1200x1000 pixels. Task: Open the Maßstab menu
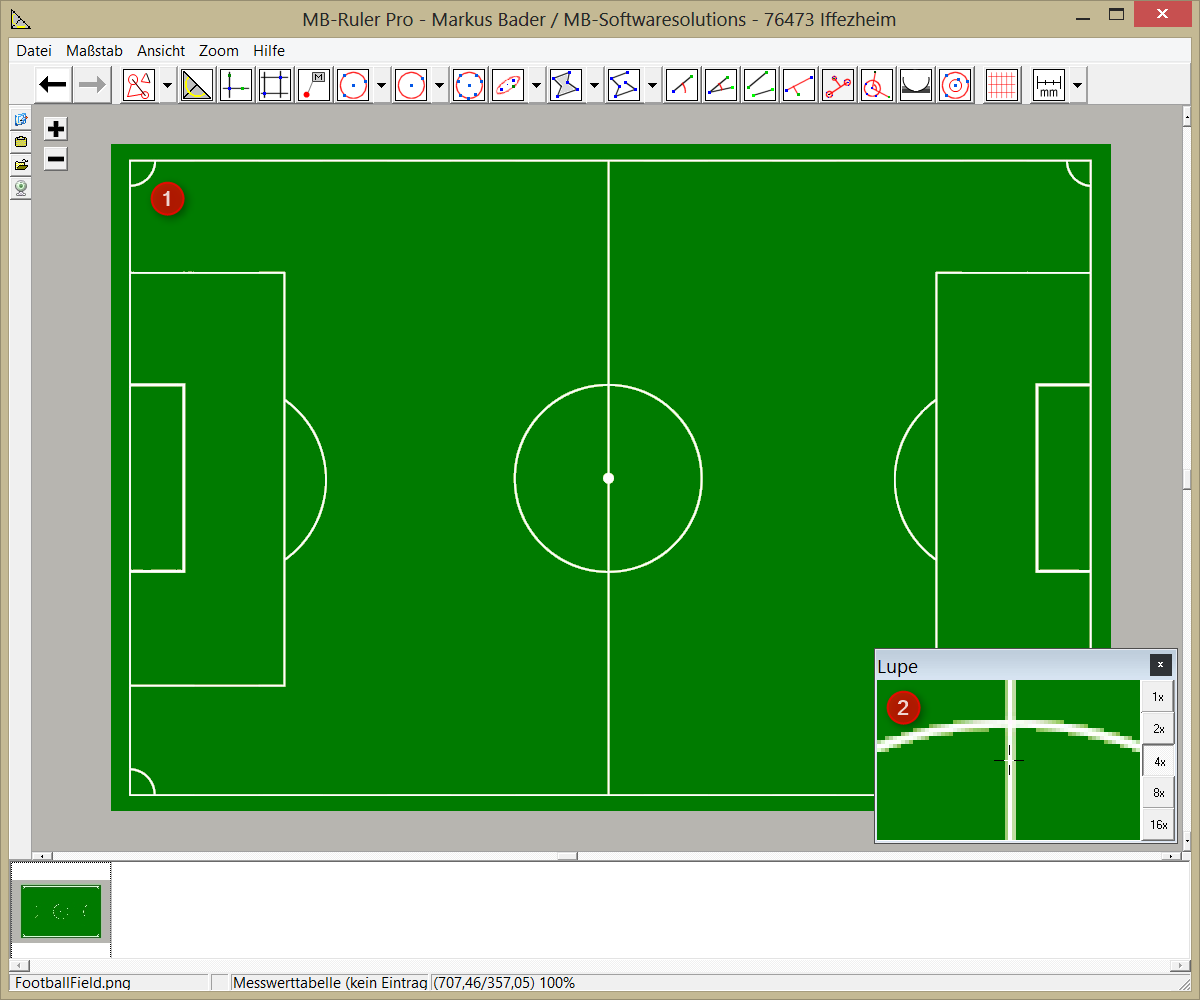coord(94,50)
